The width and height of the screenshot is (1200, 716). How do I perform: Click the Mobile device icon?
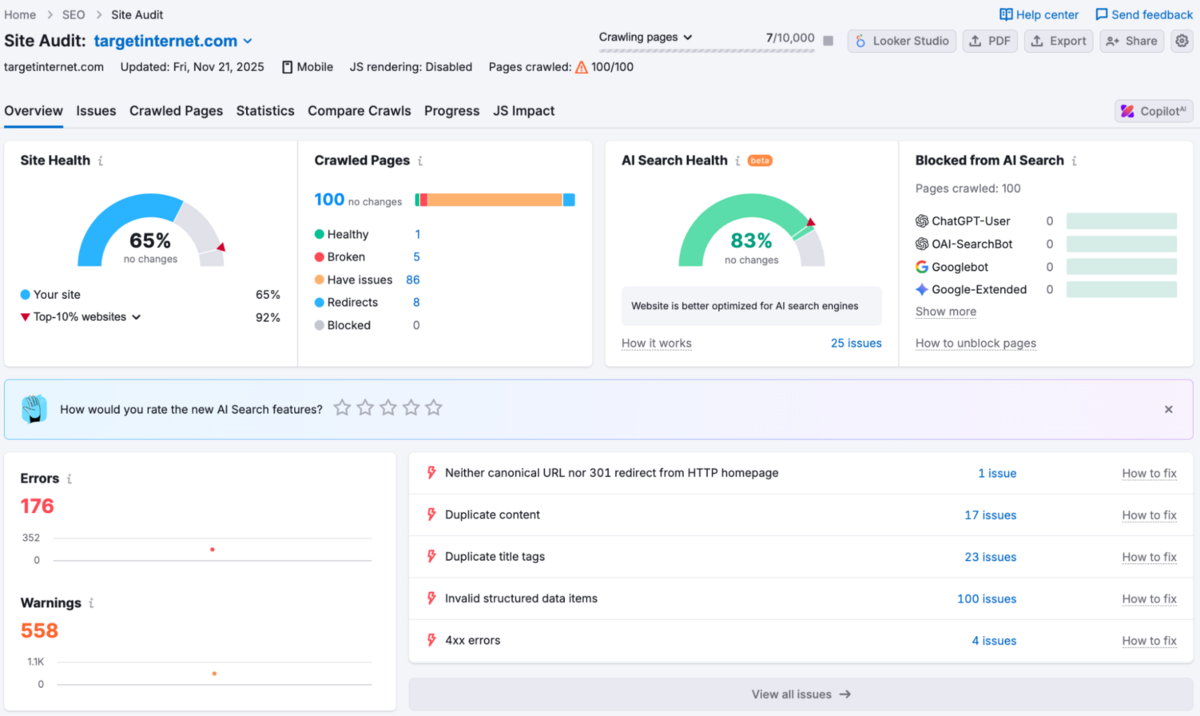[x=287, y=67]
